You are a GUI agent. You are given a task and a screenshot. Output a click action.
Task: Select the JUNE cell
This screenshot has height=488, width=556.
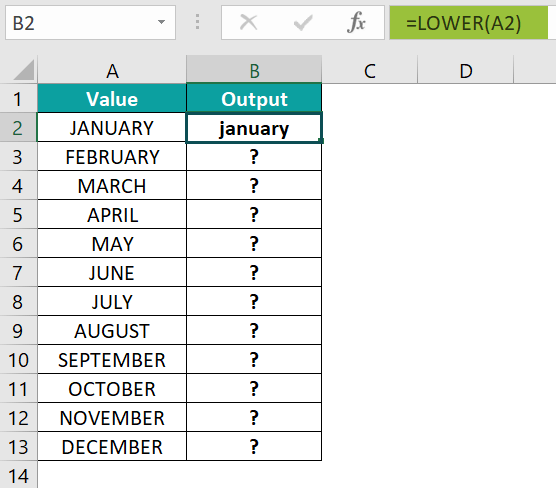[112, 273]
